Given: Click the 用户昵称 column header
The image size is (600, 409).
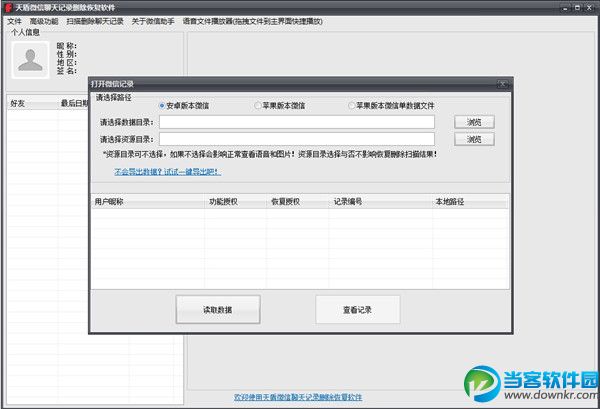Looking at the screenshot, I should tap(148, 202).
